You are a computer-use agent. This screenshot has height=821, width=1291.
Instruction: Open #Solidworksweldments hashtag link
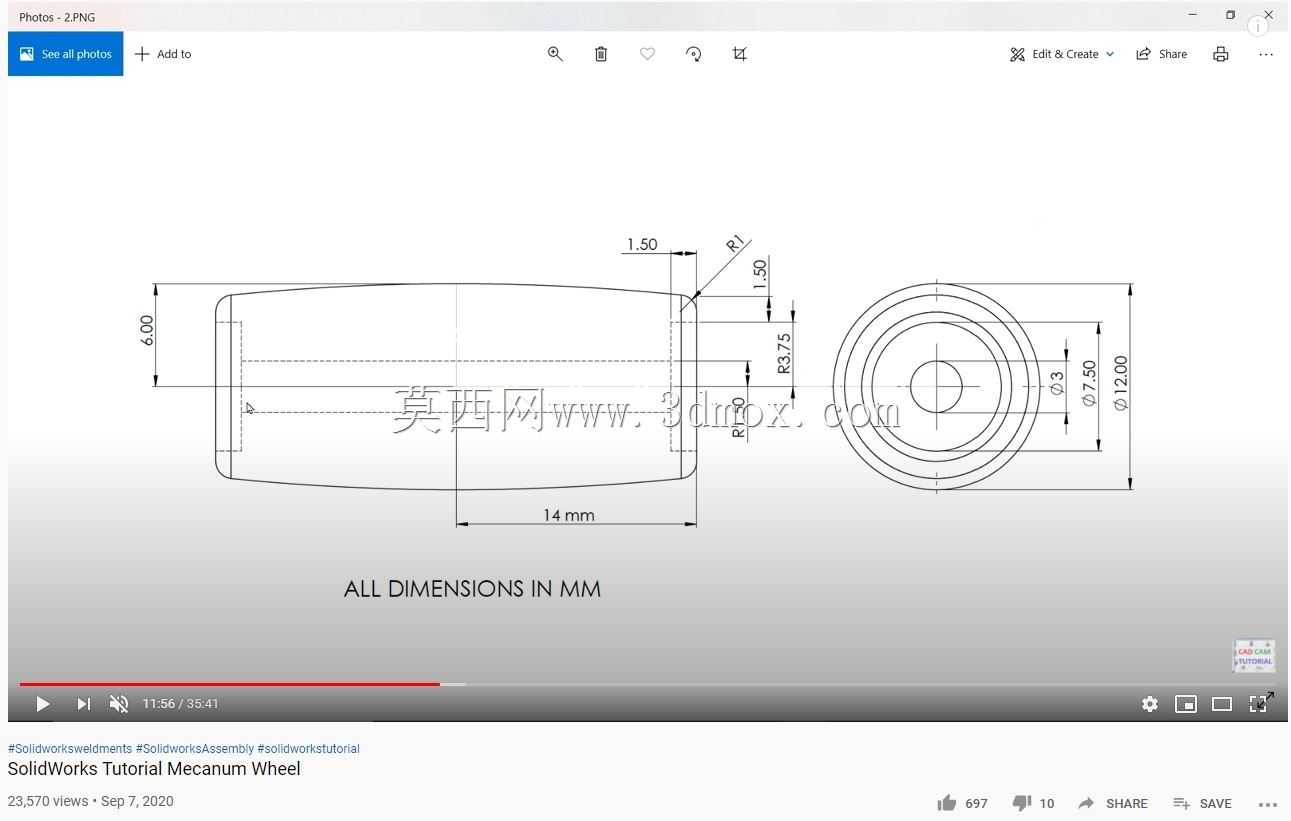(x=70, y=749)
